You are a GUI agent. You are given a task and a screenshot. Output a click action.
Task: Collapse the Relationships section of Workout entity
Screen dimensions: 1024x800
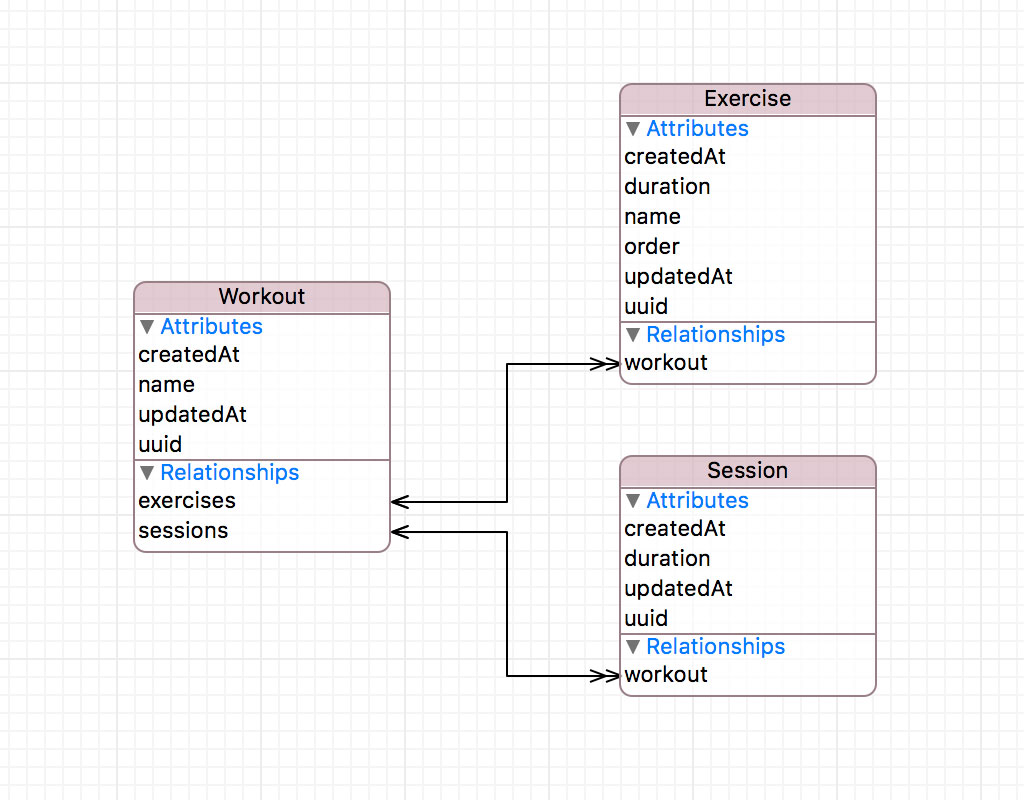pos(146,472)
